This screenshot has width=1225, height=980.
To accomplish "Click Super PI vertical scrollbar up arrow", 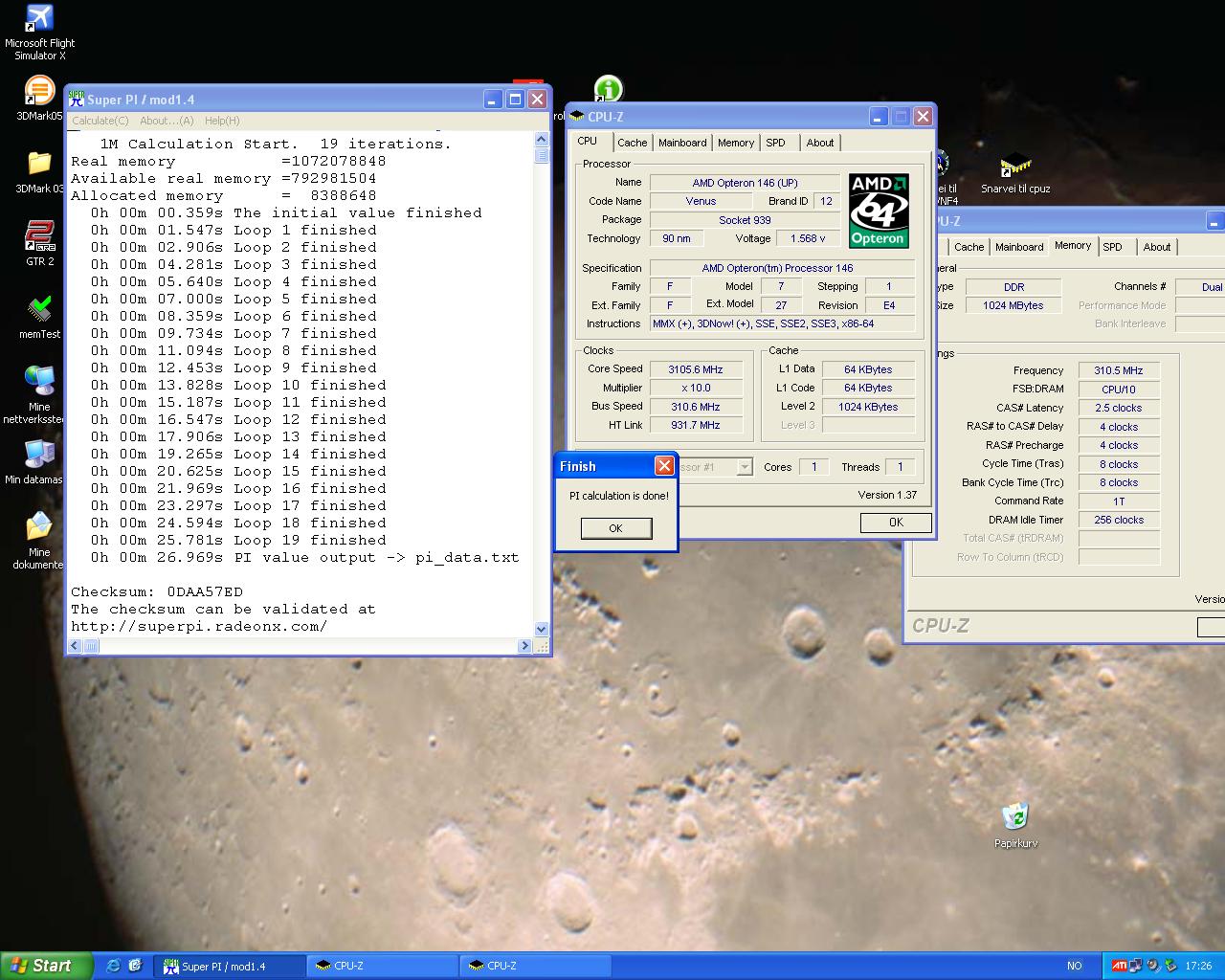I will coord(542,139).
